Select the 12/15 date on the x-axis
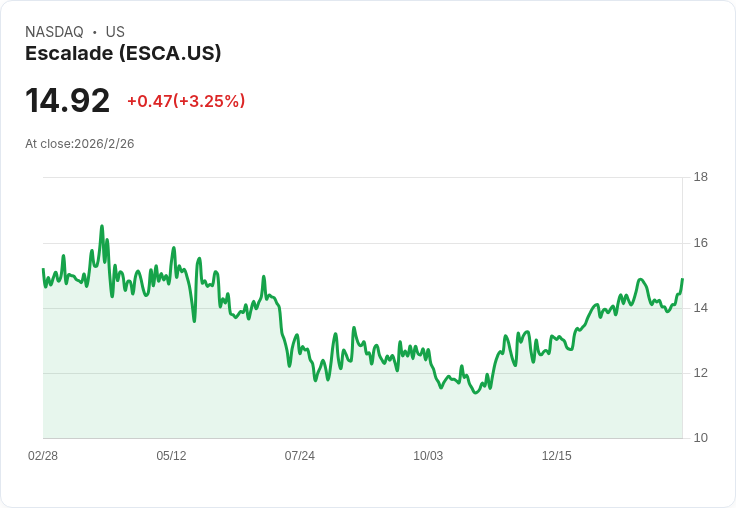 point(557,456)
